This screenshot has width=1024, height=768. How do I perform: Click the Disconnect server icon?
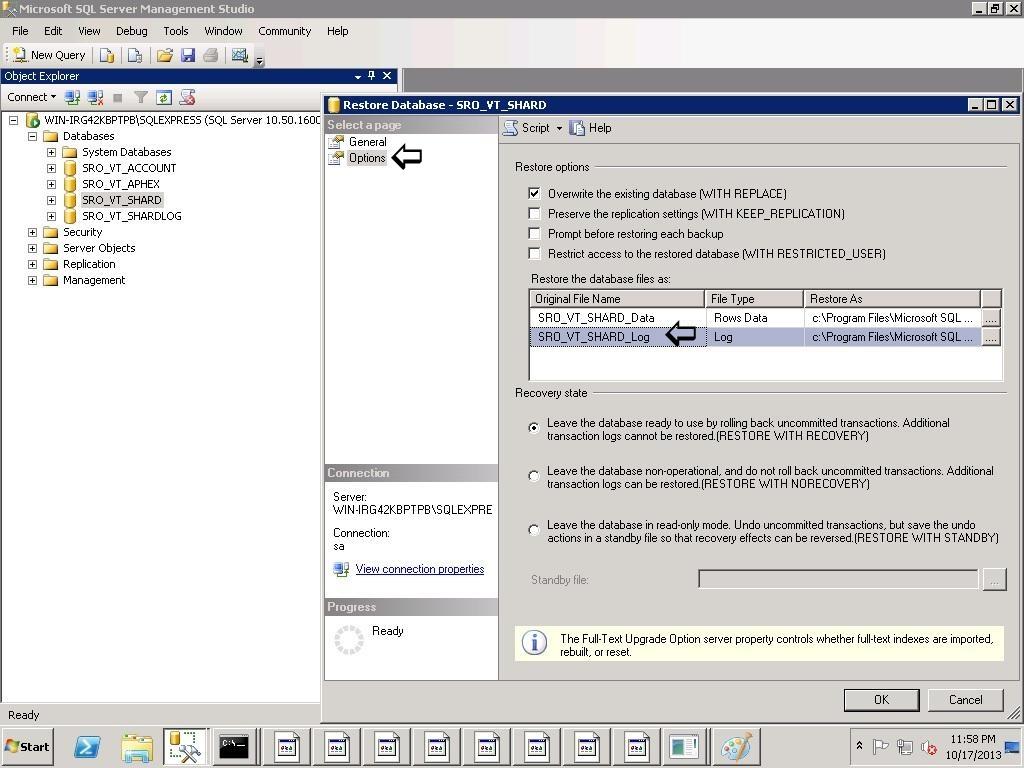(95, 97)
